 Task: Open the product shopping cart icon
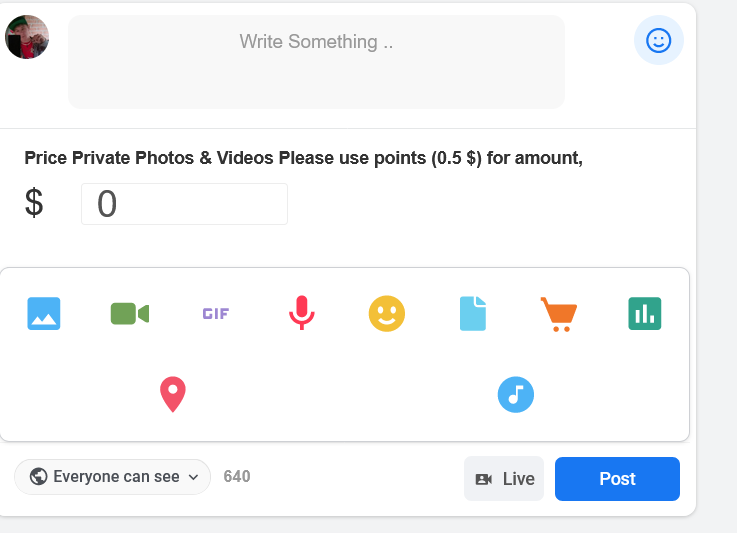click(559, 314)
